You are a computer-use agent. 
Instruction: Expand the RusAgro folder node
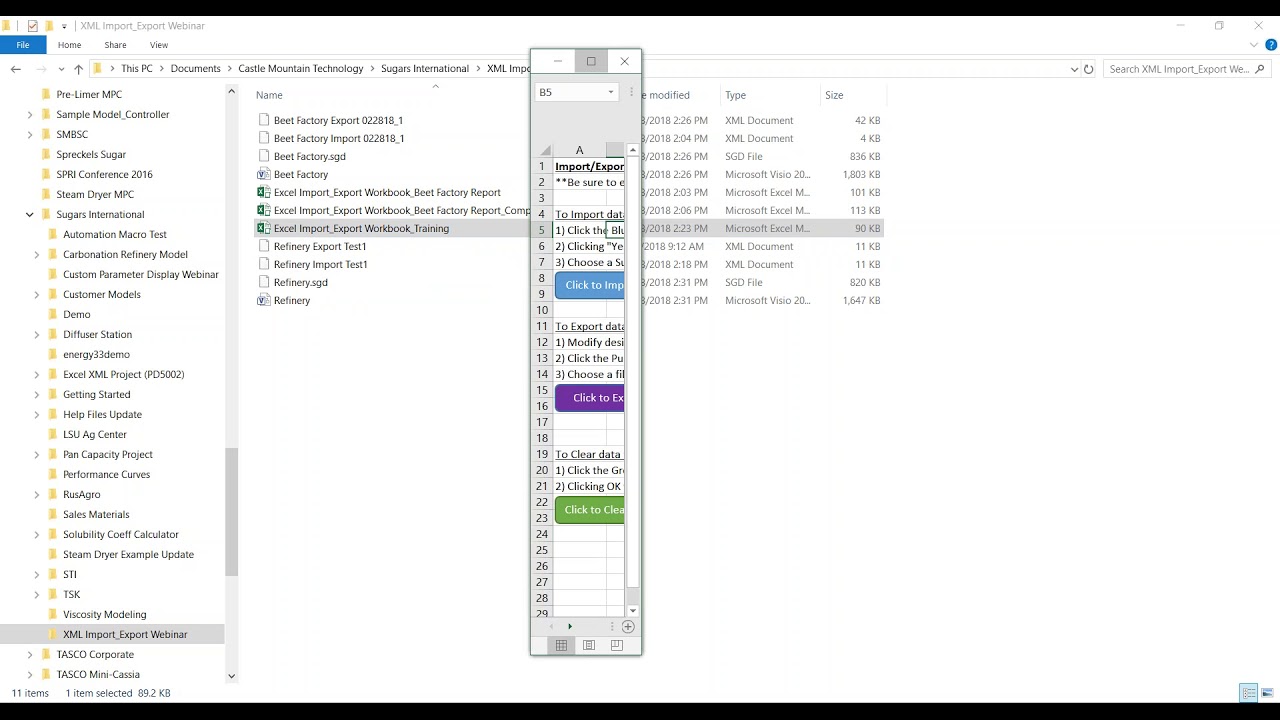(37, 494)
